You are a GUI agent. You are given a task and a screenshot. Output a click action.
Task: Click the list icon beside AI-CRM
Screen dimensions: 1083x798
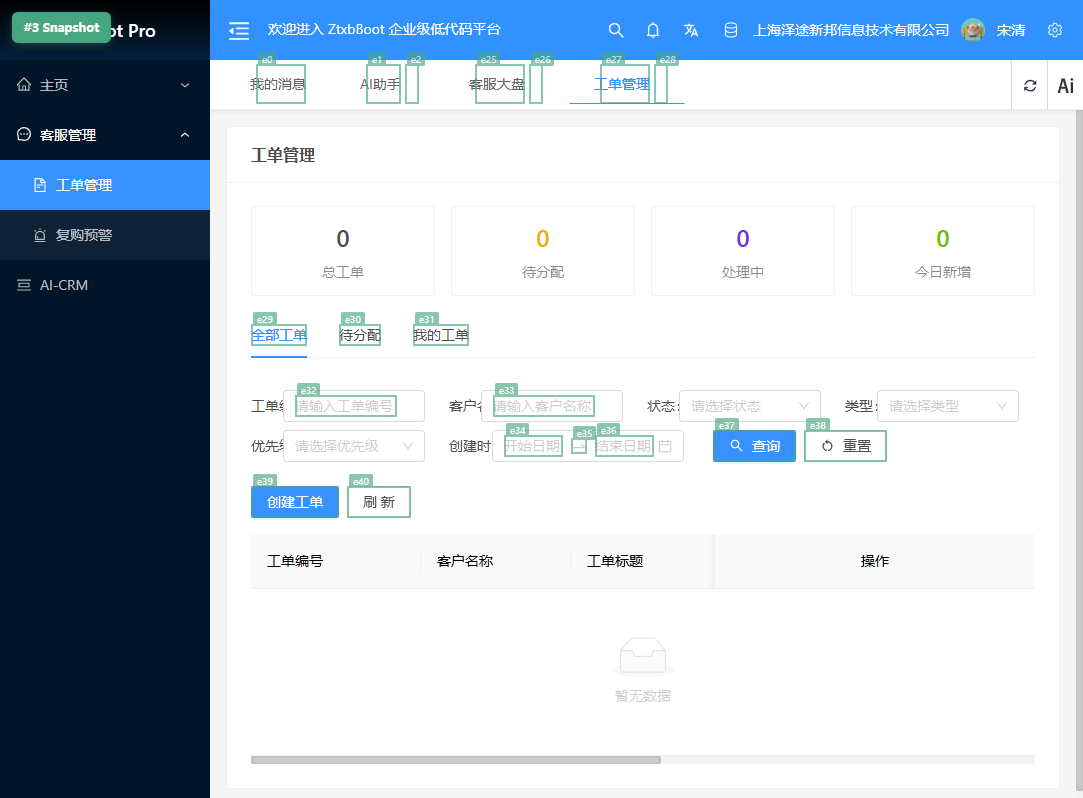point(24,285)
